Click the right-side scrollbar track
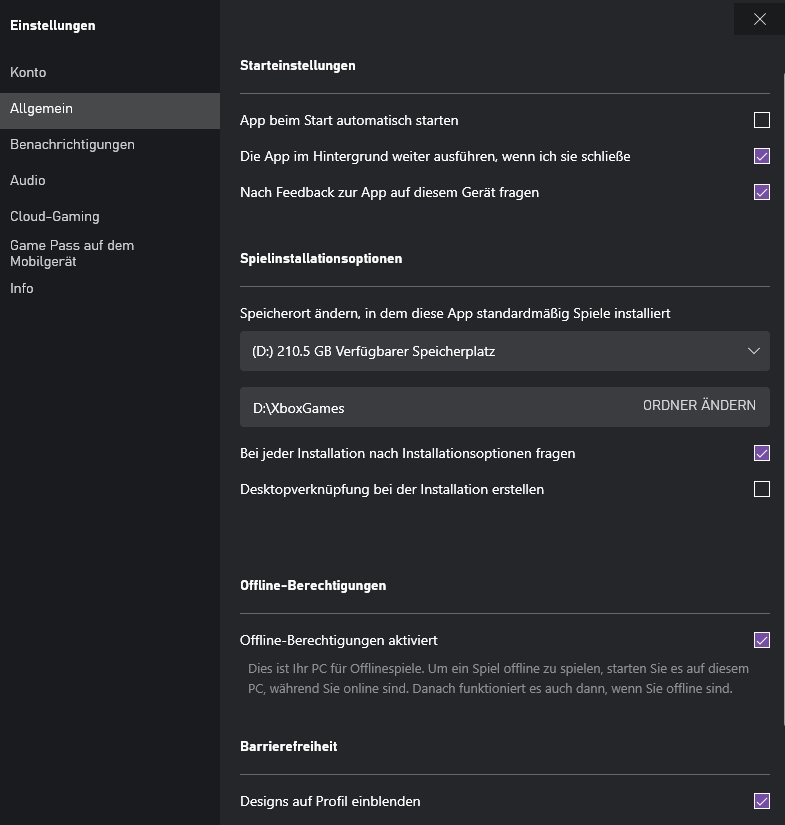Screen dimensions: 785x825 click(779, 400)
